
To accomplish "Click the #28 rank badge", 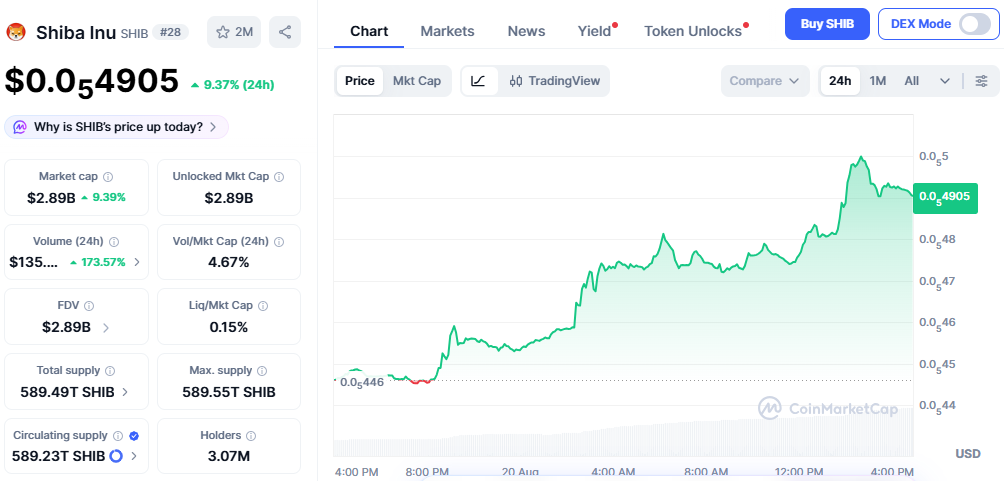I will (170, 32).
